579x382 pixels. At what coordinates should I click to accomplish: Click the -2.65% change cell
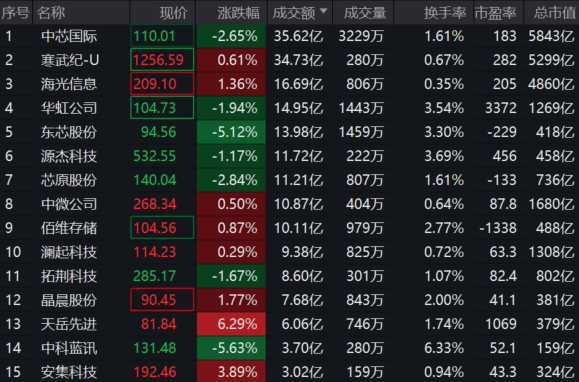tap(231, 36)
